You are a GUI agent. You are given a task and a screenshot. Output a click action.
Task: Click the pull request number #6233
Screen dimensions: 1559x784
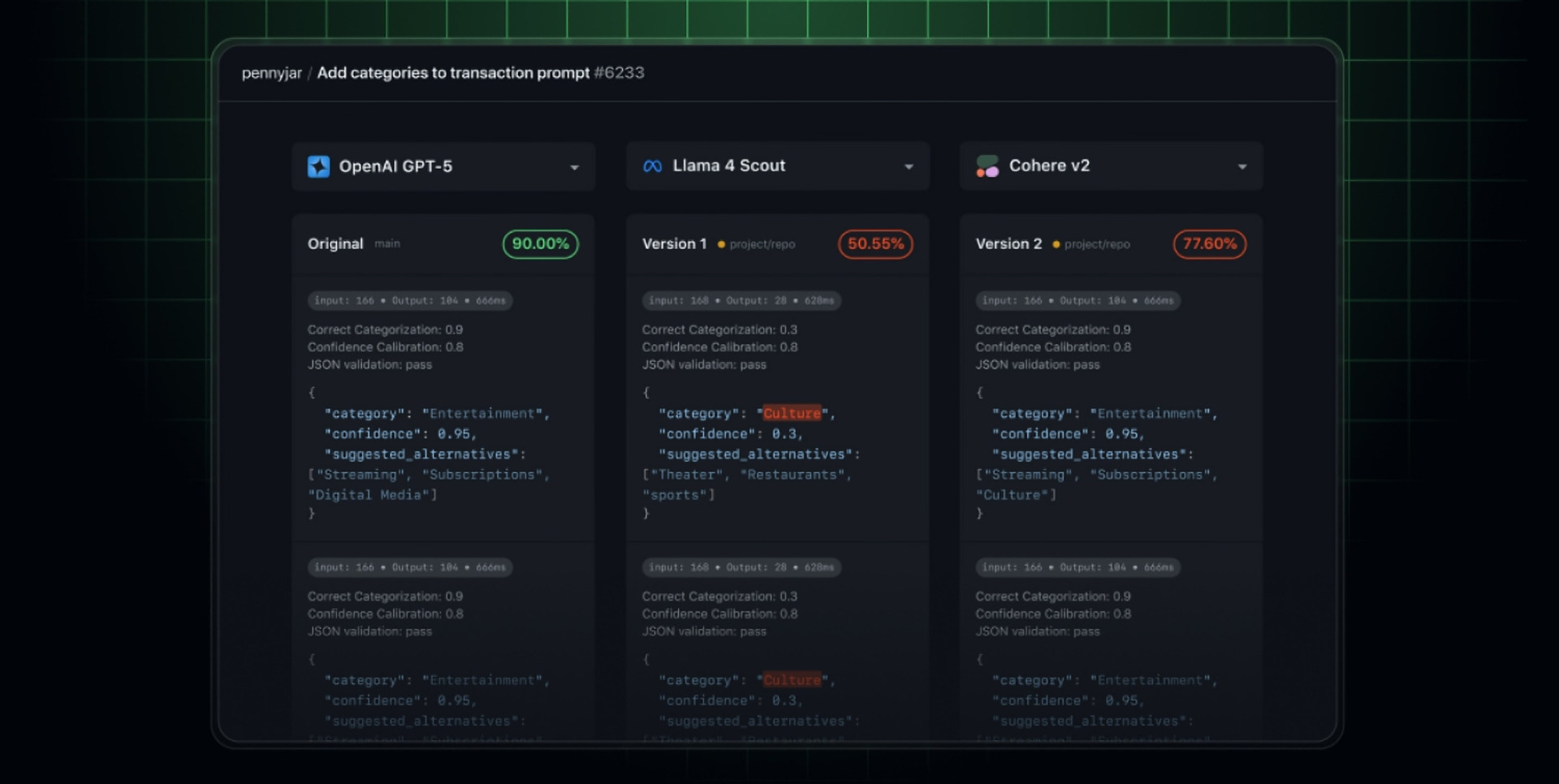(x=620, y=73)
